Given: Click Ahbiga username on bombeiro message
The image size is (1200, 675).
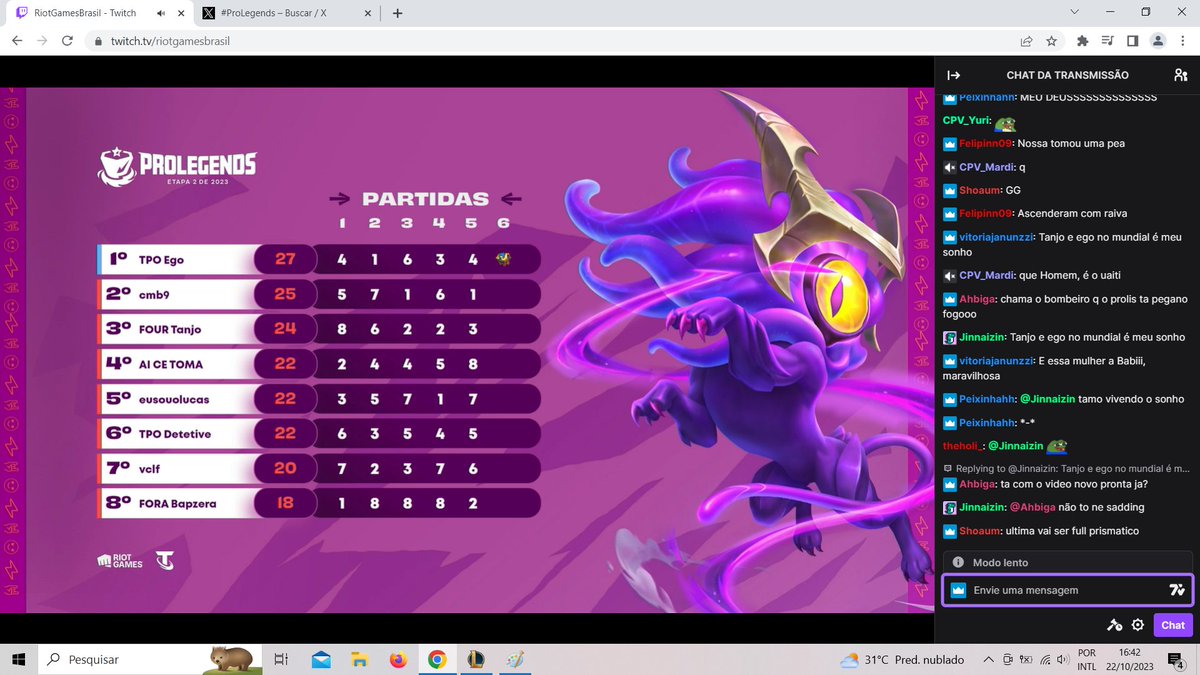Looking at the screenshot, I should (978, 299).
